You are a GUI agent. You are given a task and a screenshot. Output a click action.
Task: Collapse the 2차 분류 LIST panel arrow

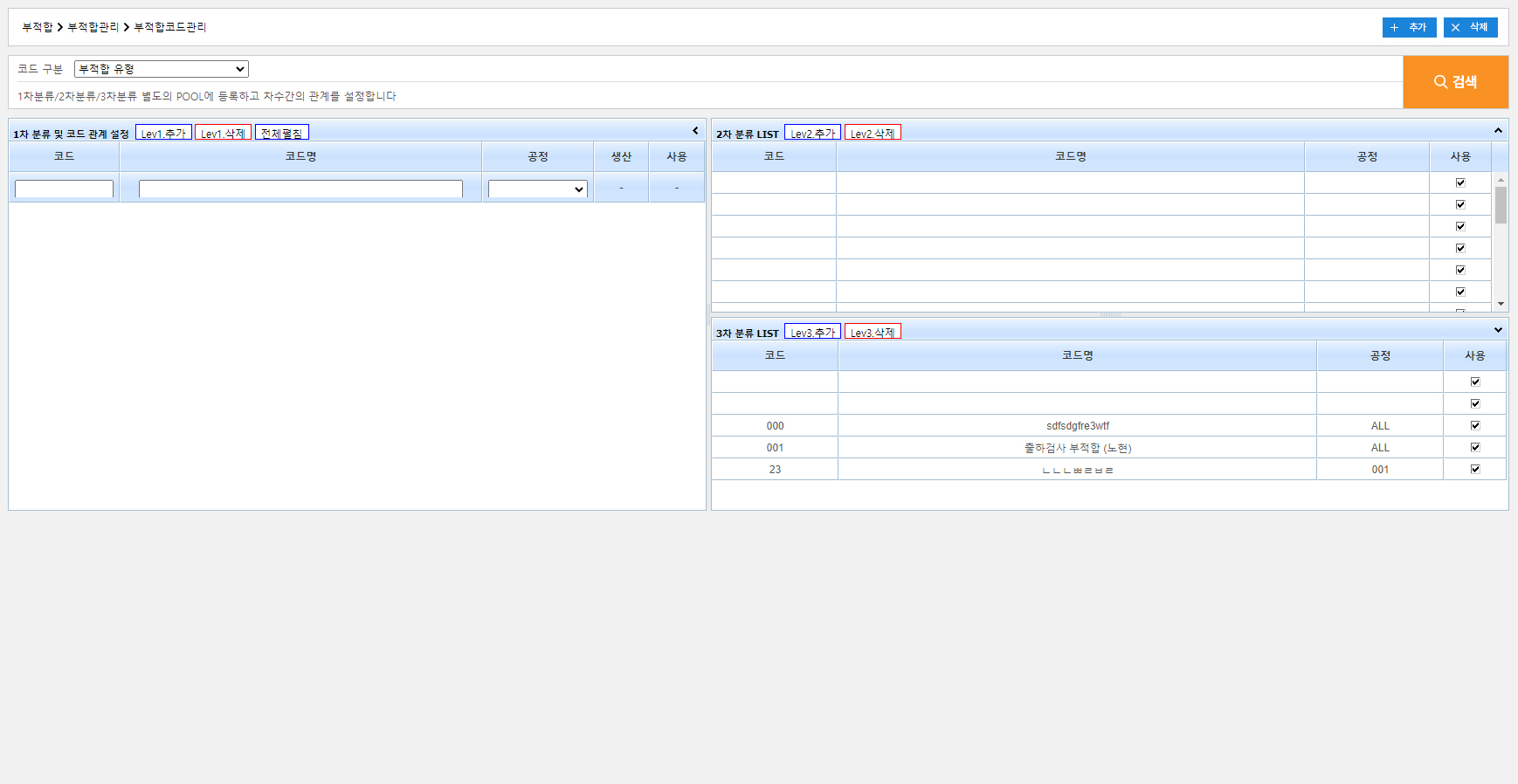(1498, 131)
